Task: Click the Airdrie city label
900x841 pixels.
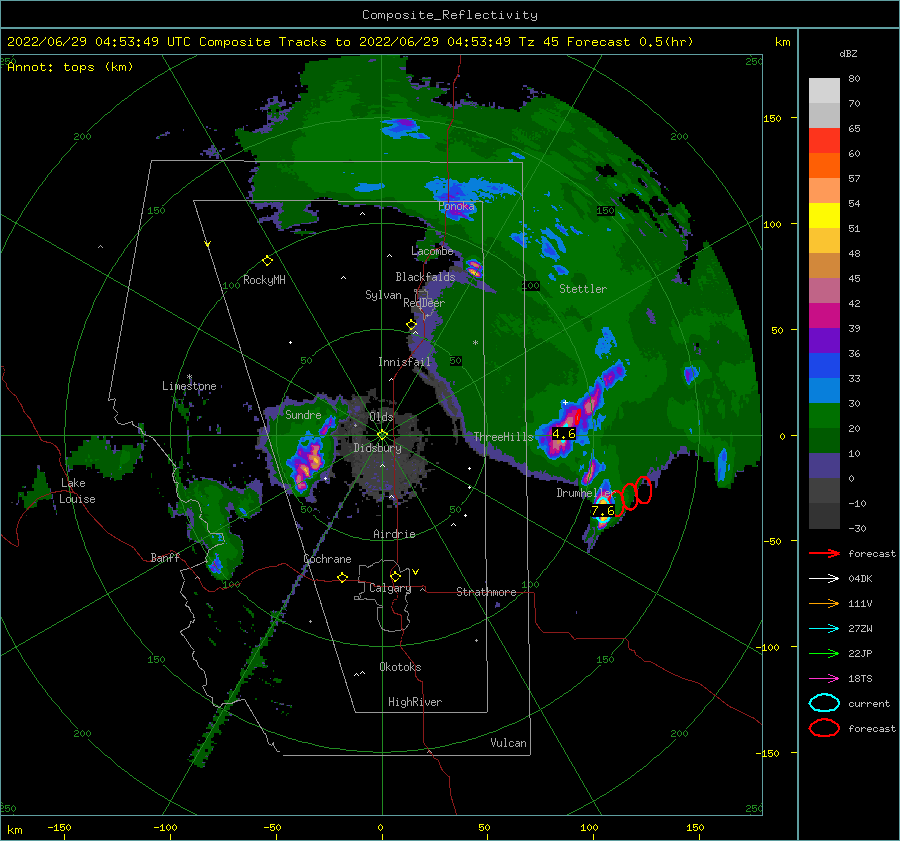Action: (x=394, y=534)
